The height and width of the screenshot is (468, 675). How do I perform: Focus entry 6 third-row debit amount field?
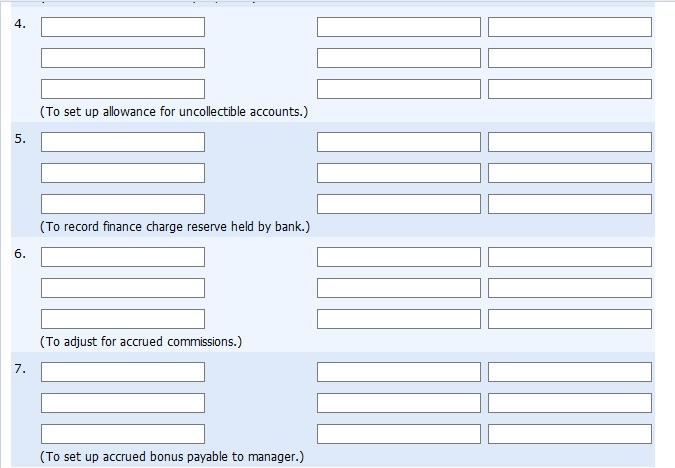tap(399, 319)
